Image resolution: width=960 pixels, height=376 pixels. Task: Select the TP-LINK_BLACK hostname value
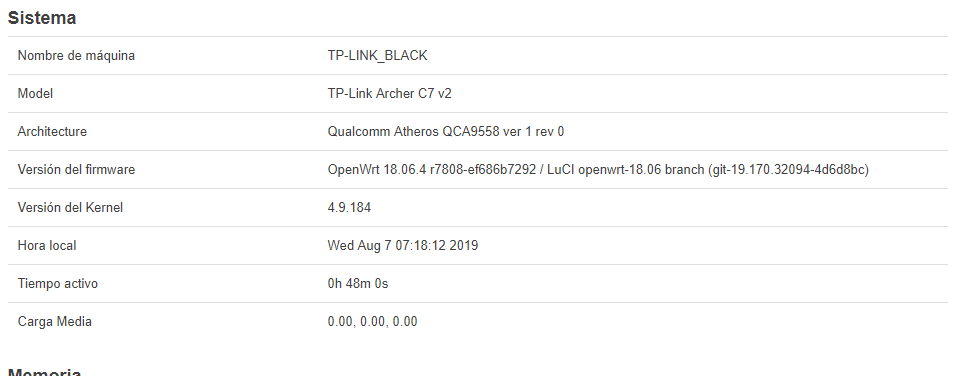tap(377, 56)
